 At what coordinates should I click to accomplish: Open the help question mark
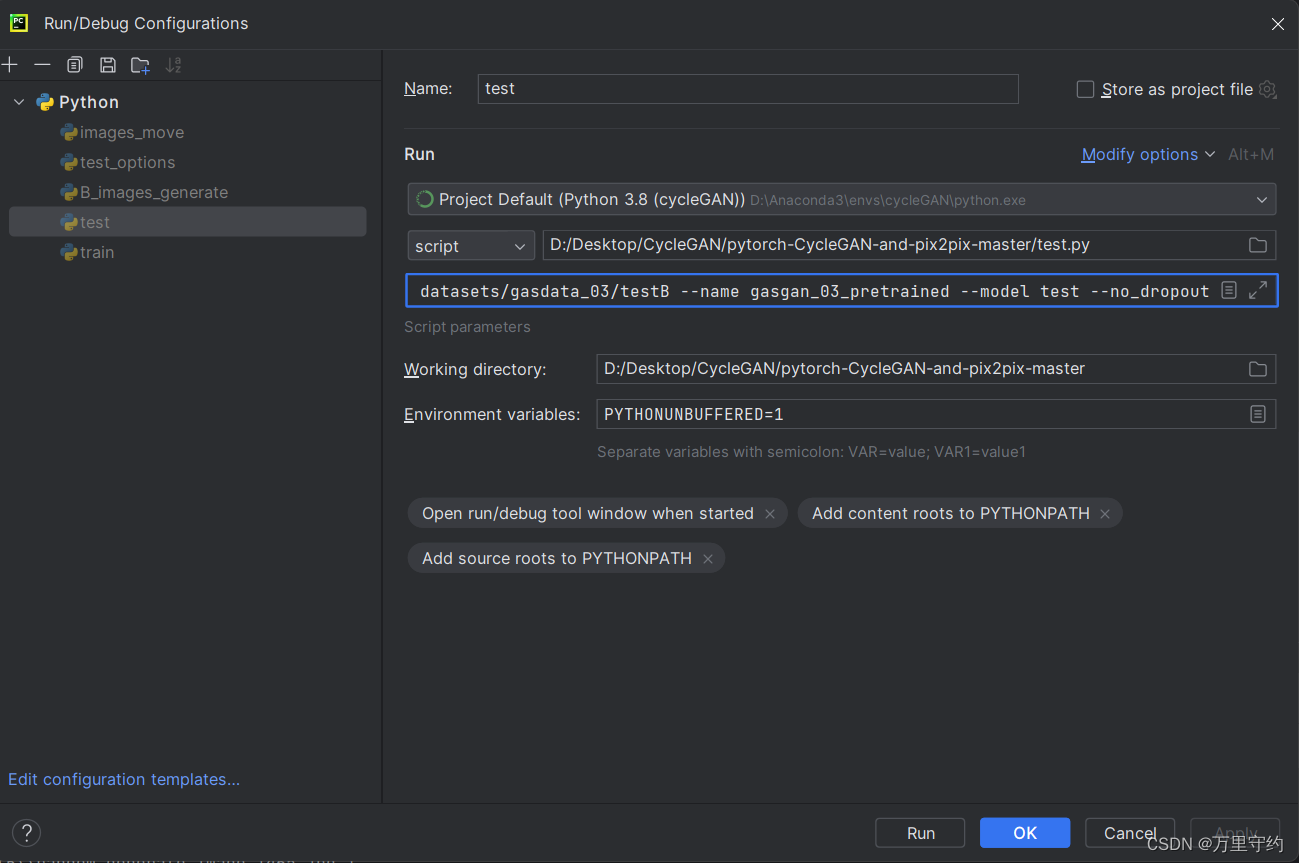(26, 832)
